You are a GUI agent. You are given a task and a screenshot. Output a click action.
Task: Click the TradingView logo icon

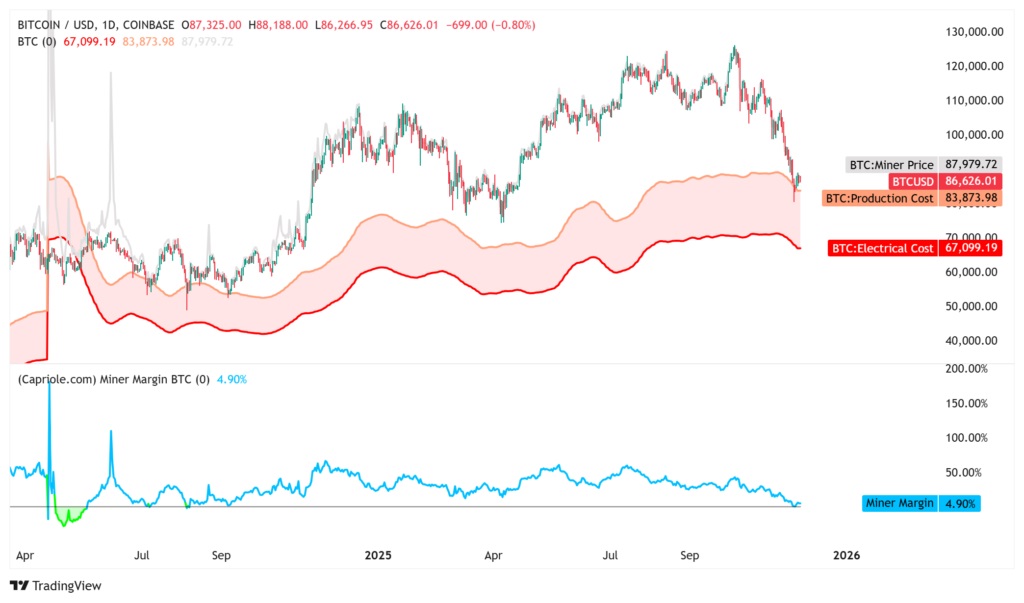pyautogui.click(x=19, y=586)
